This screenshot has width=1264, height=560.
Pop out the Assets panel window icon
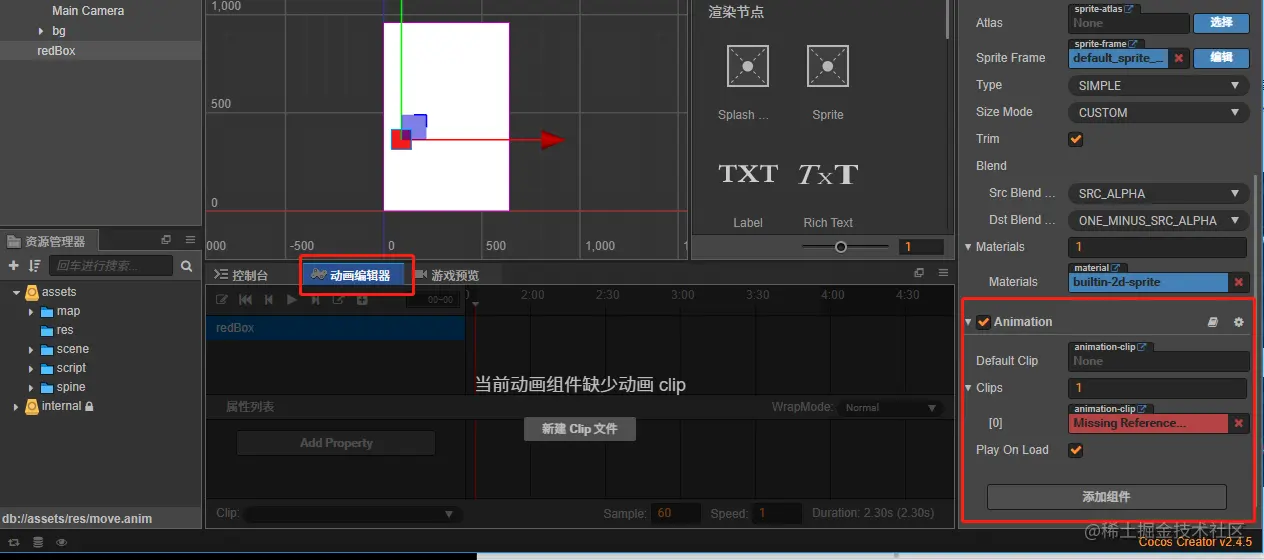coord(167,240)
